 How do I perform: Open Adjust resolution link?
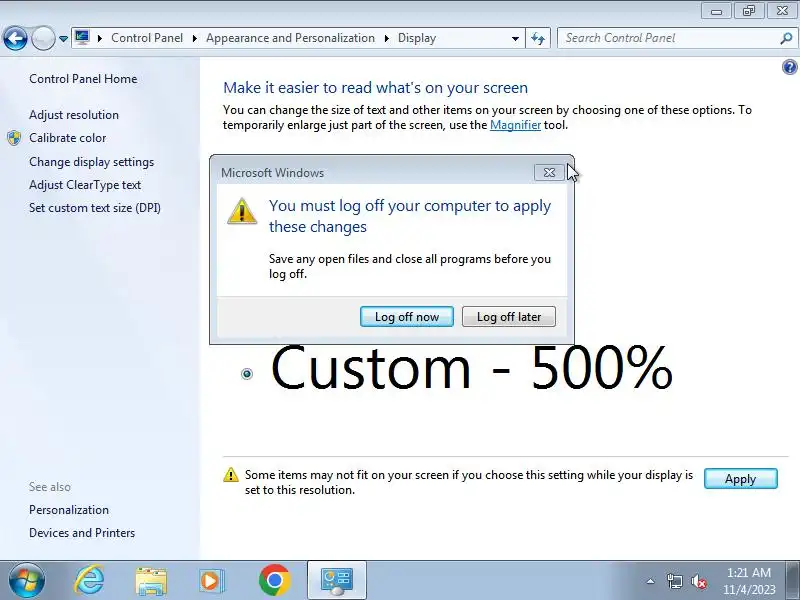74,115
